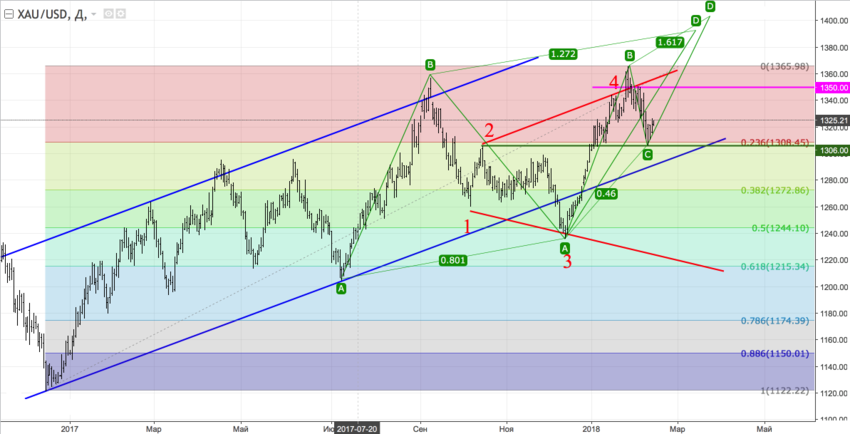Open the dropdown arrow beside XAU/USD title
Screen dimensions: 850x434
94,15
